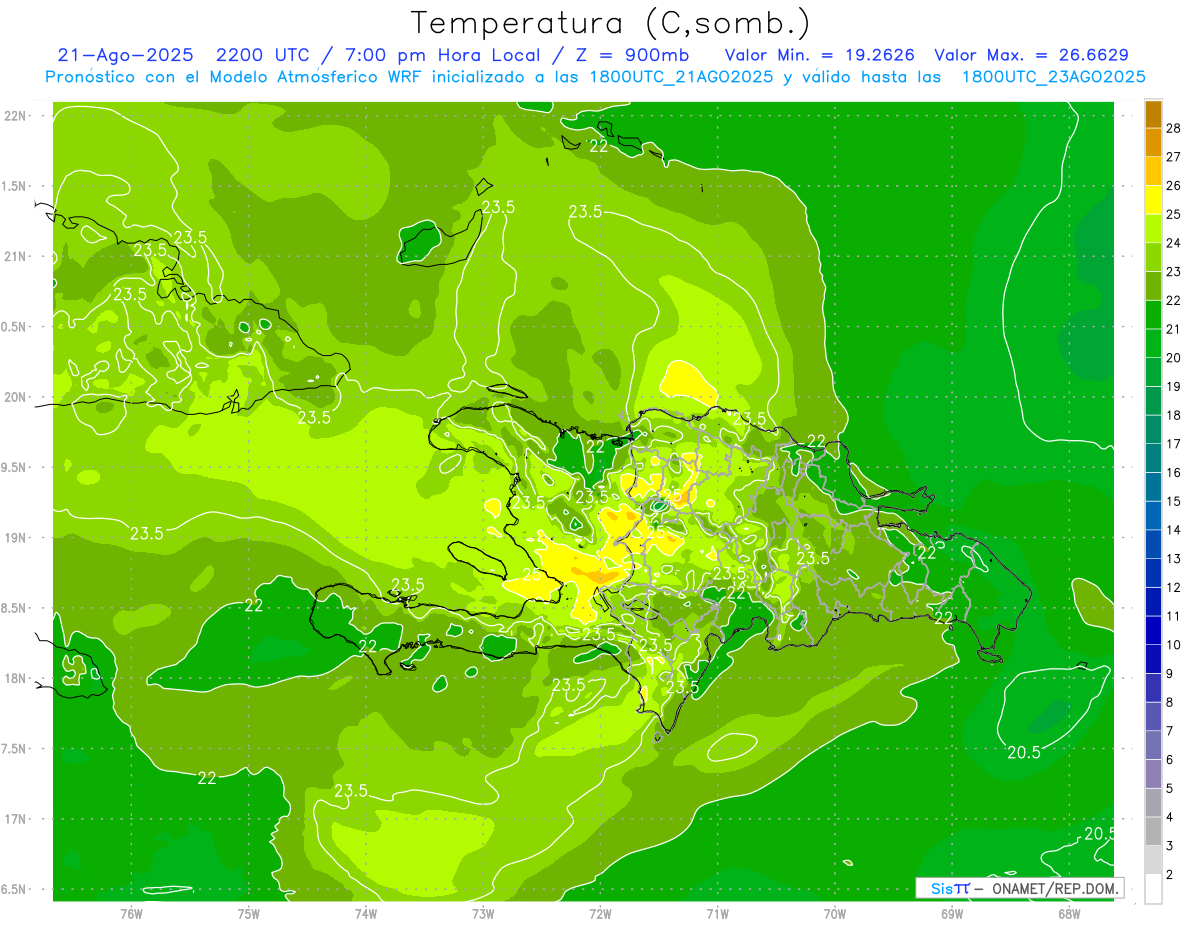Screen dimensions: 1200x927
Task: Click the color scale value '12'
Action: pyautogui.click(x=1174, y=587)
